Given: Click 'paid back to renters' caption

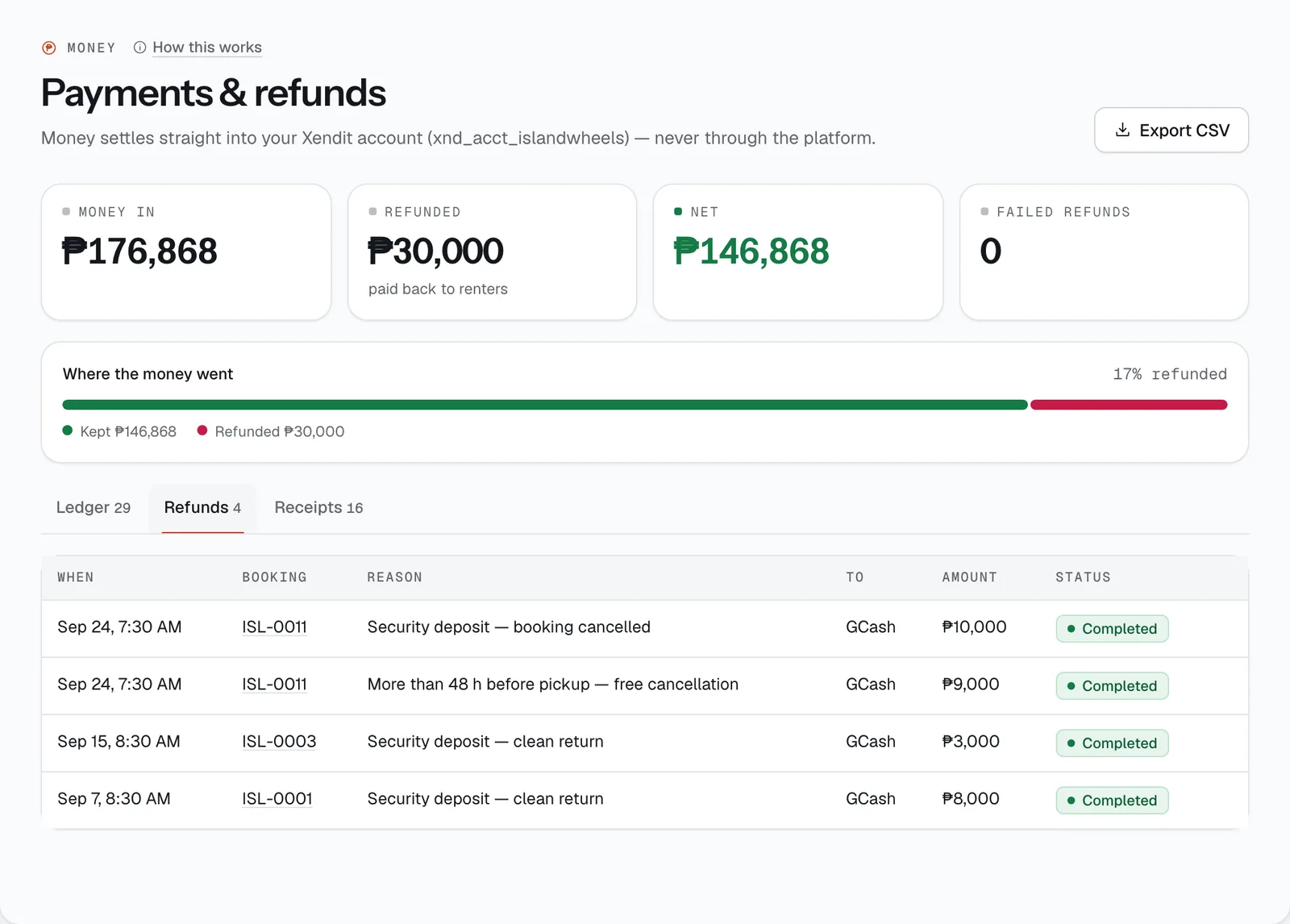Looking at the screenshot, I should coord(438,289).
